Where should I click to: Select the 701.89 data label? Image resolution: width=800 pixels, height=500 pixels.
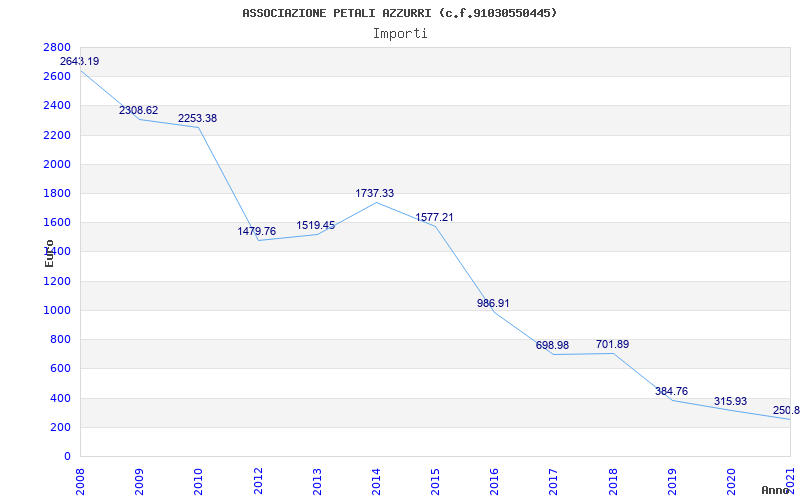click(x=612, y=344)
